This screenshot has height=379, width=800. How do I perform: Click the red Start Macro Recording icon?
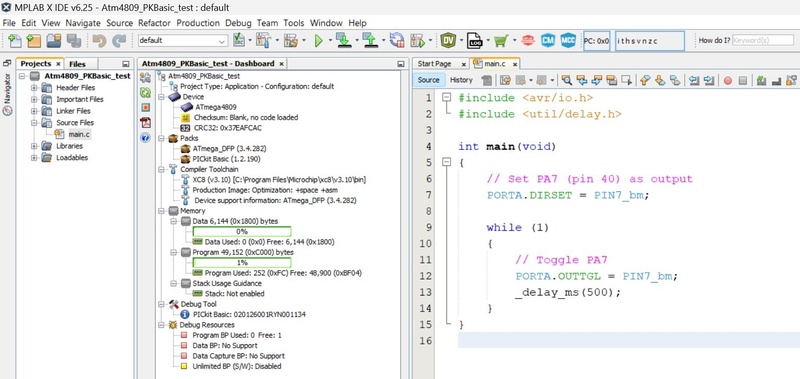(728, 80)
